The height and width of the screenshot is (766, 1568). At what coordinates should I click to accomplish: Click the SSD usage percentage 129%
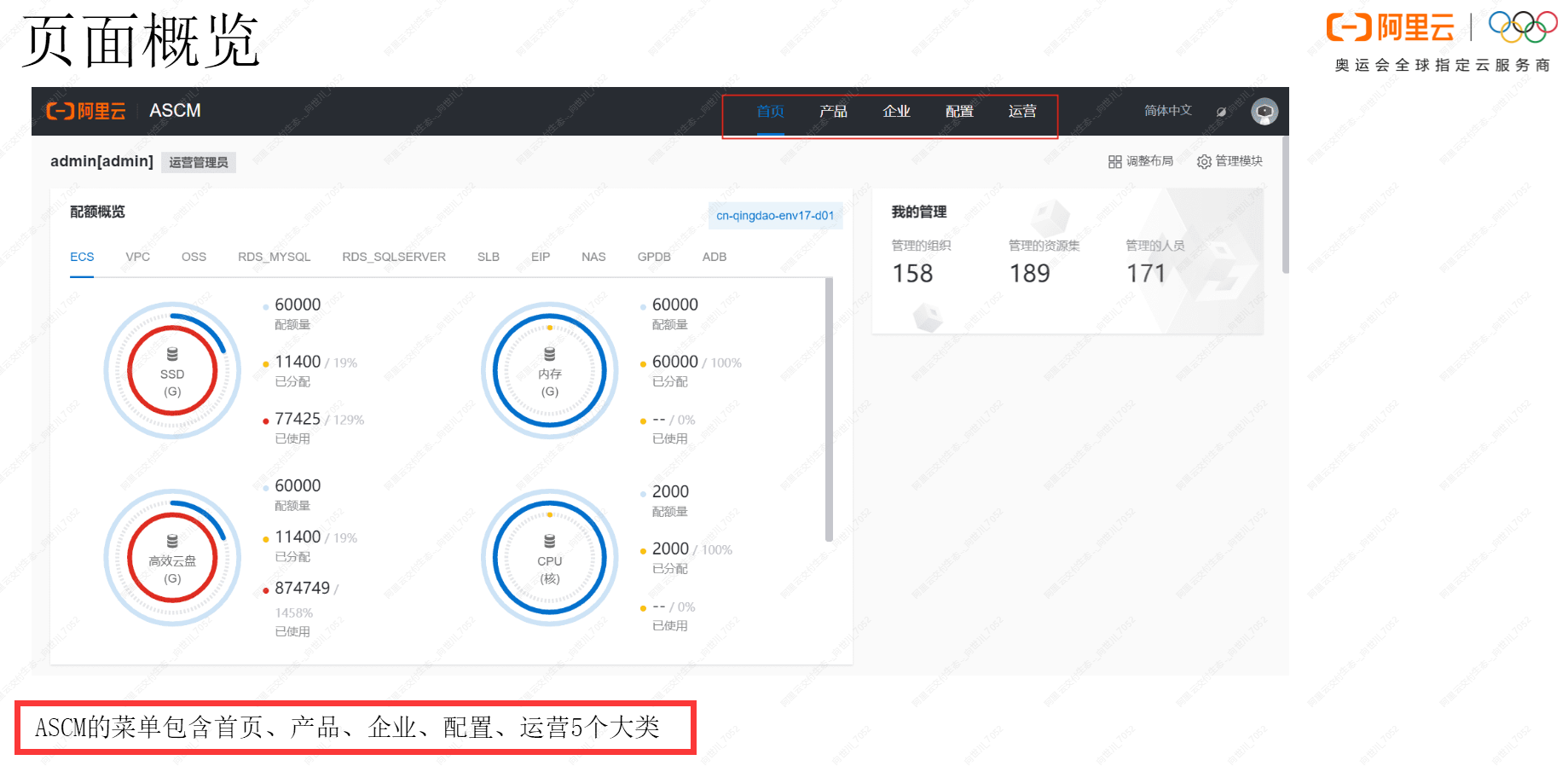[349, 420]
